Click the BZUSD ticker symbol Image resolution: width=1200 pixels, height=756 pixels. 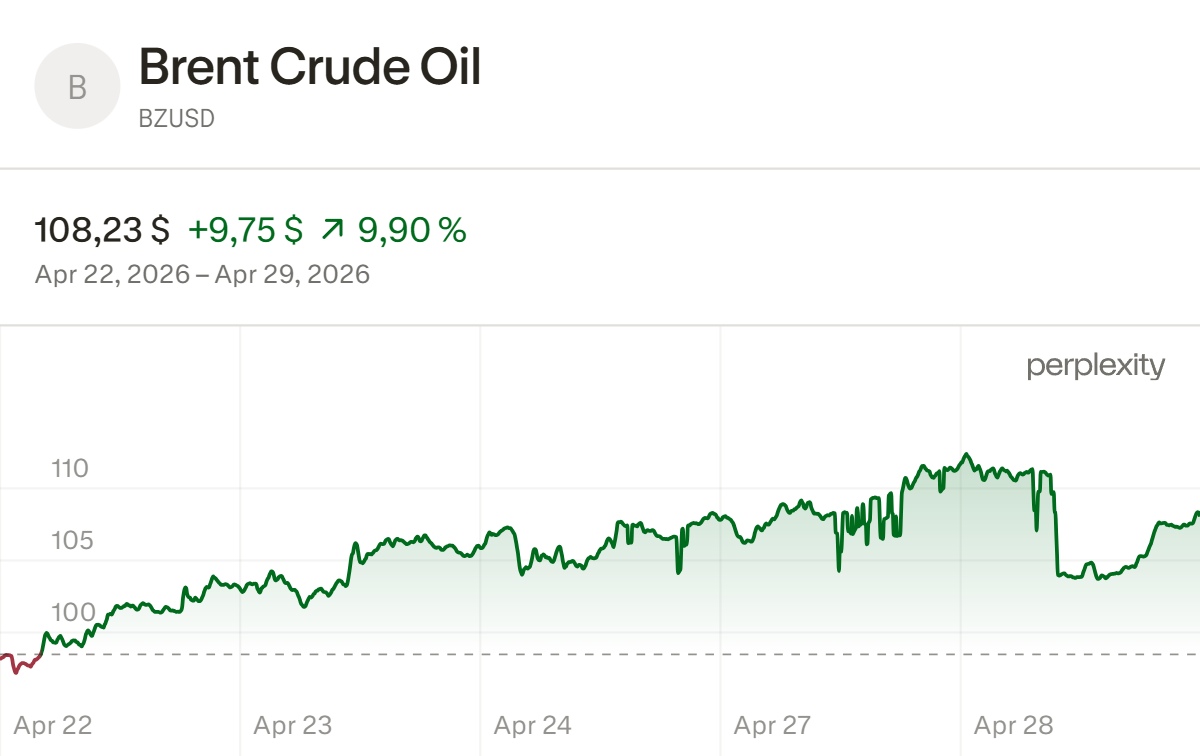tap(176, 119)
